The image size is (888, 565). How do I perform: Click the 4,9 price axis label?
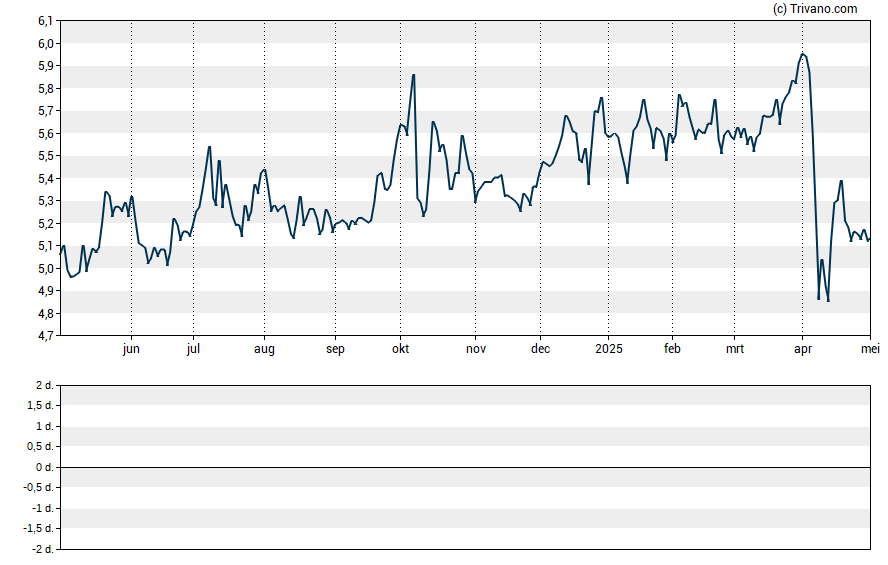coord(45,291)
